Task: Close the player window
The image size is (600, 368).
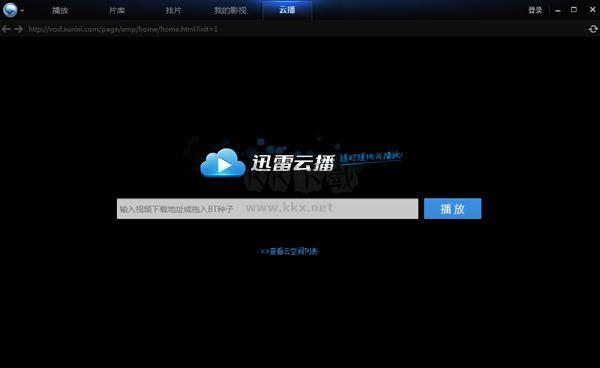Action: (592, 10)
